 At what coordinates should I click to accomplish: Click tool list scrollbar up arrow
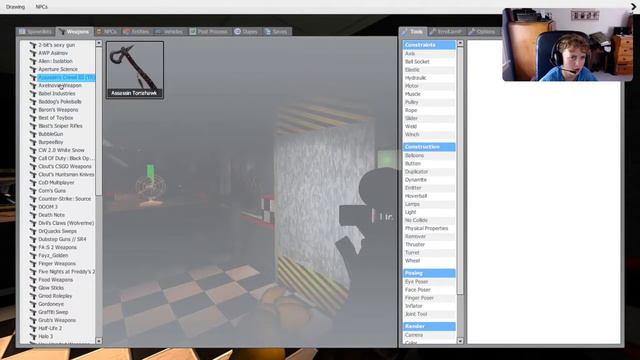point(460,43)
